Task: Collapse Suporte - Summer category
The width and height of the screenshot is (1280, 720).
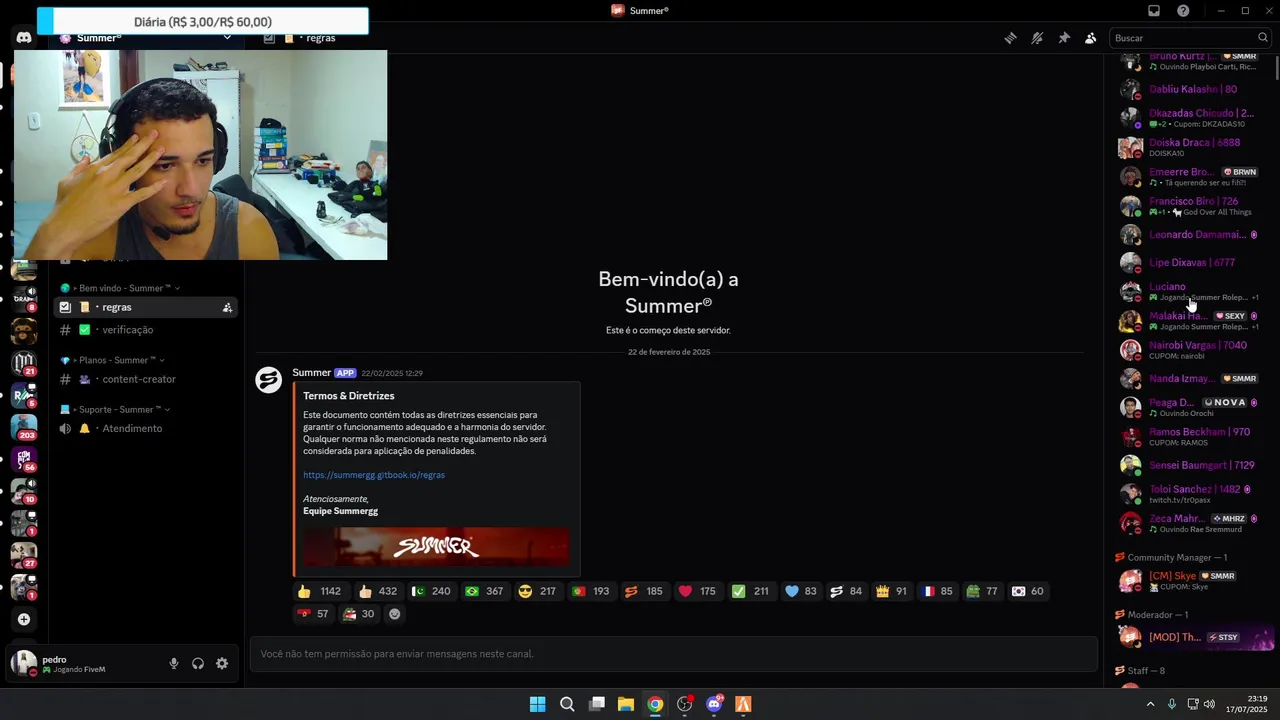Action: [x=115, y=409]
